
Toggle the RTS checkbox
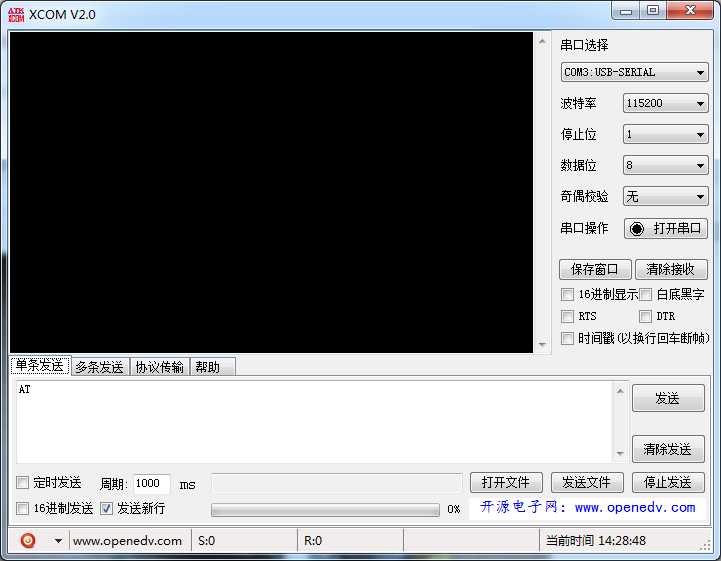(567, 316)
